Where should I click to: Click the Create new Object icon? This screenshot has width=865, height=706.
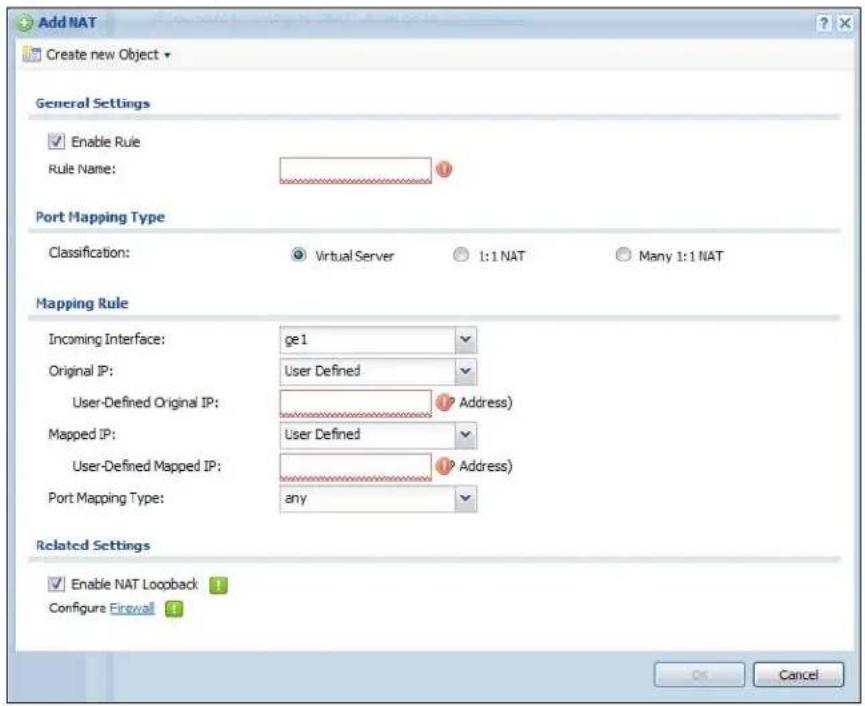31,55
